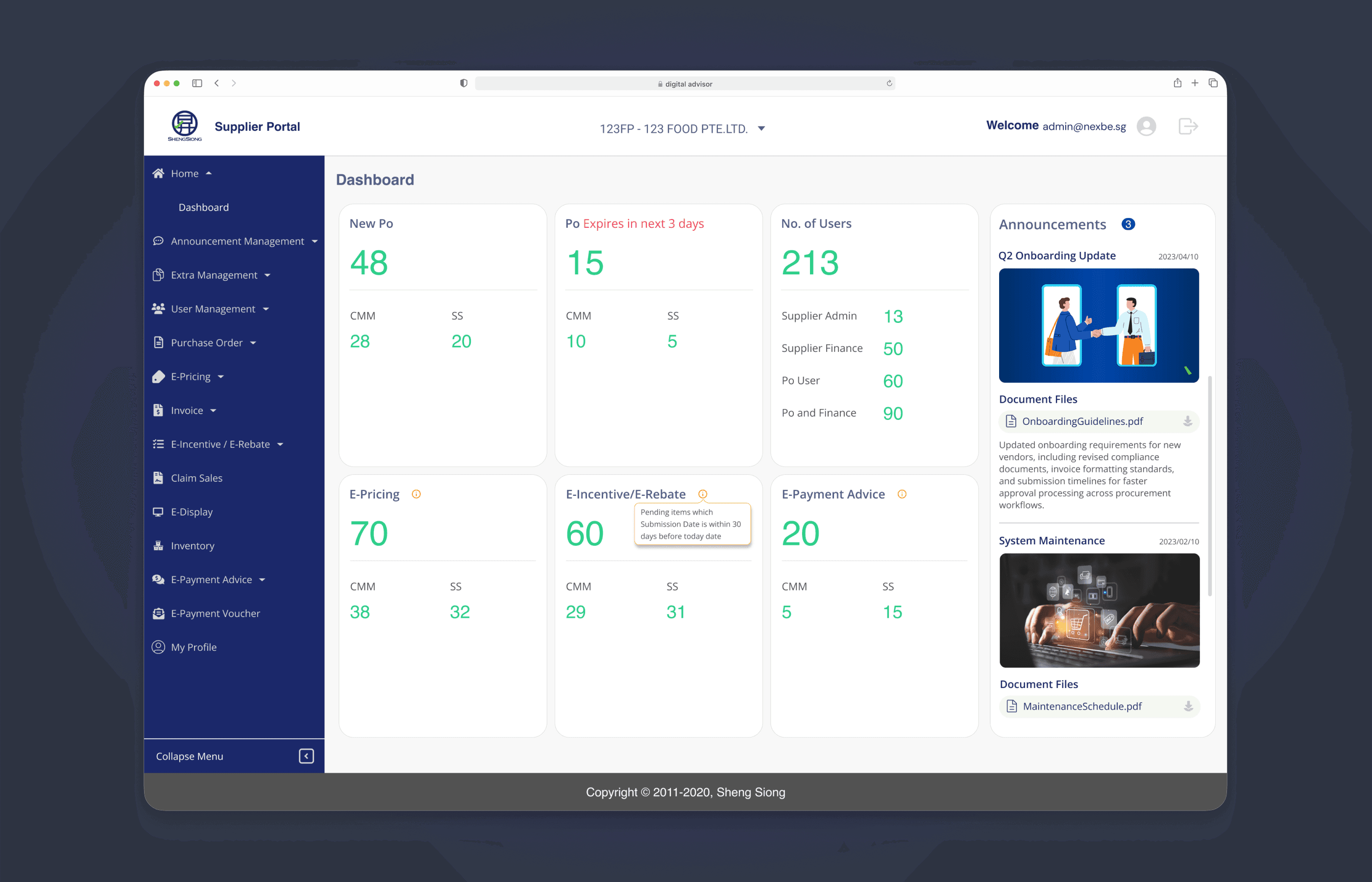Click the collapse menu arrow icon
1372x882 pixels.
click(x=306, y=756)
